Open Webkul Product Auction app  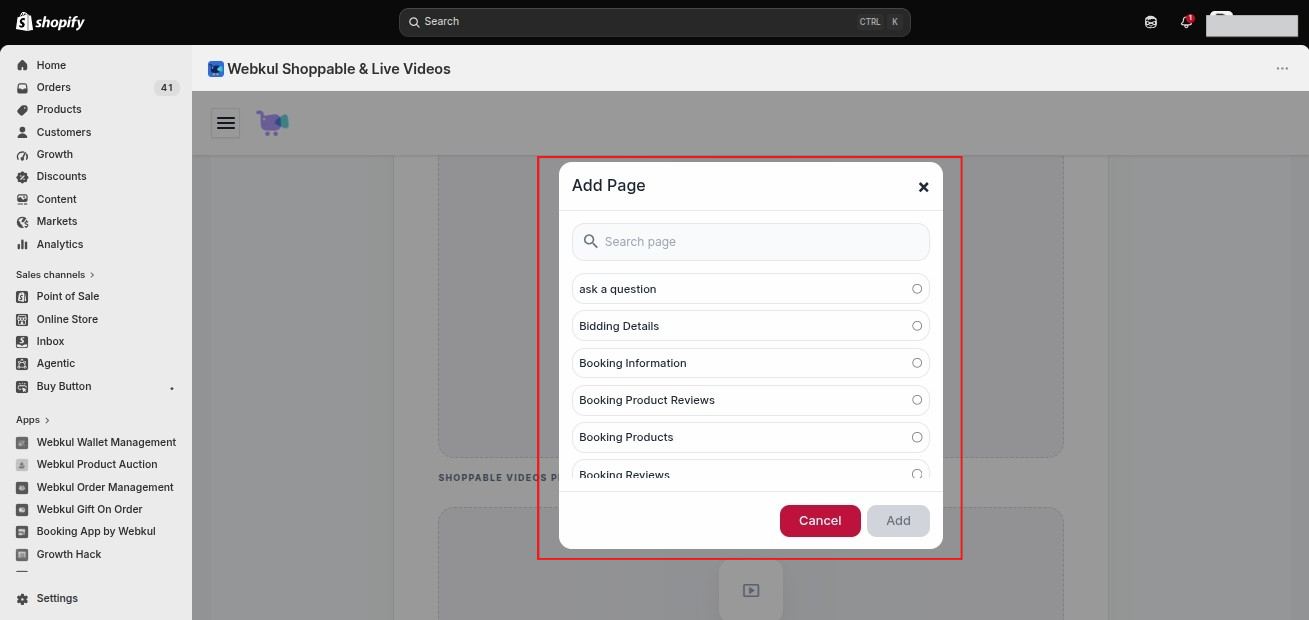tap(96, 465)
